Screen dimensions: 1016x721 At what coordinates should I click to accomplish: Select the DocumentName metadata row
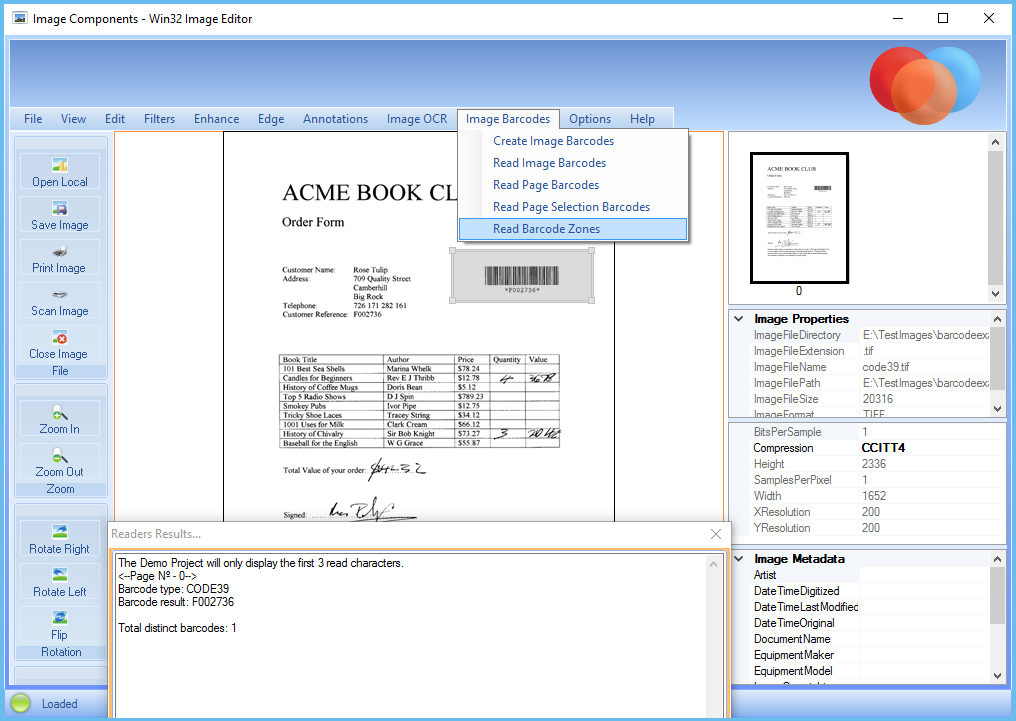coord(870,639)
